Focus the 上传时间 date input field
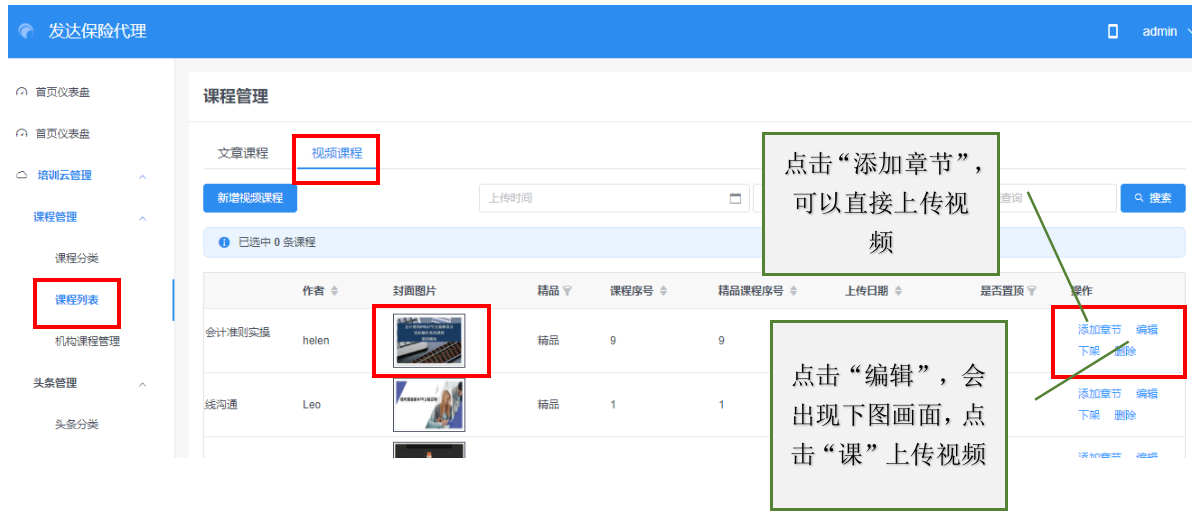Image resolution: width=1197 pixels, height=515 pixels. [600, 198]
